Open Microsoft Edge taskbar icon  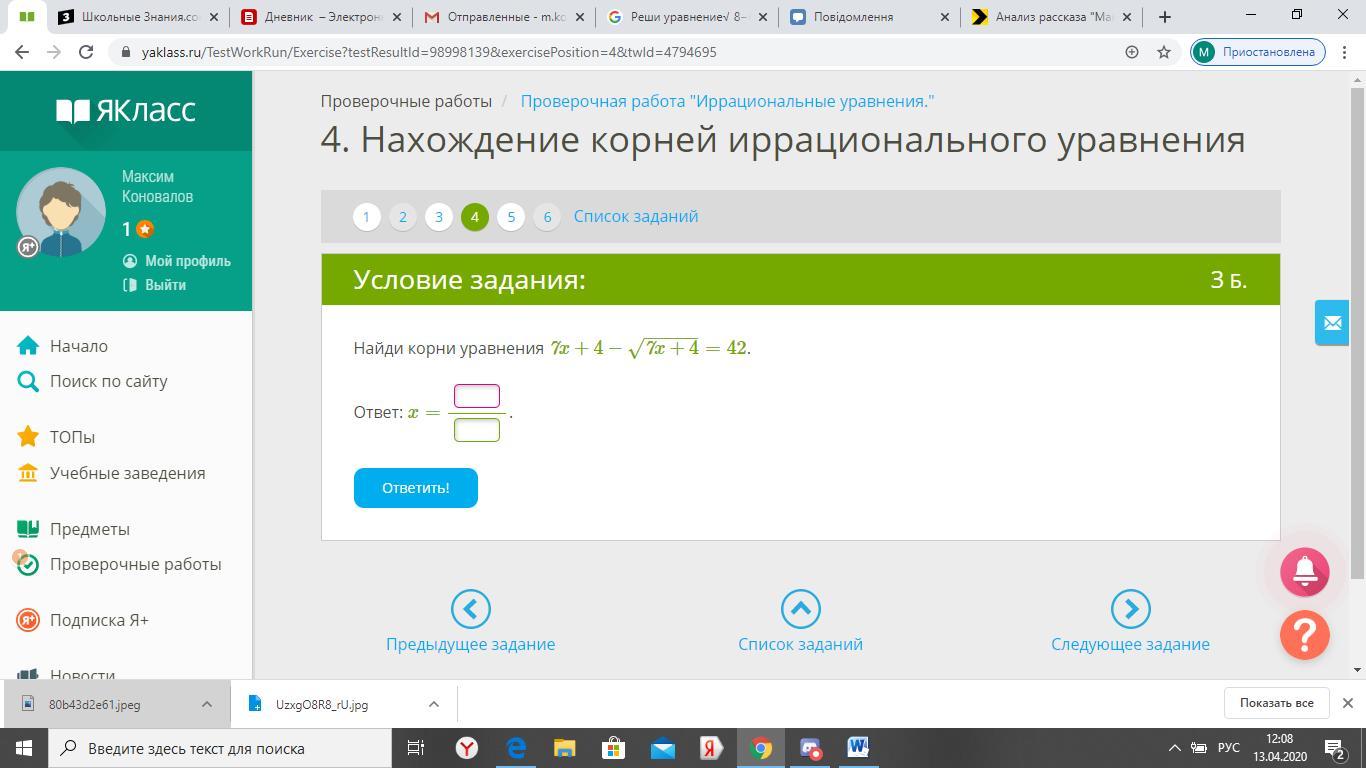click(x=516, y=748)
